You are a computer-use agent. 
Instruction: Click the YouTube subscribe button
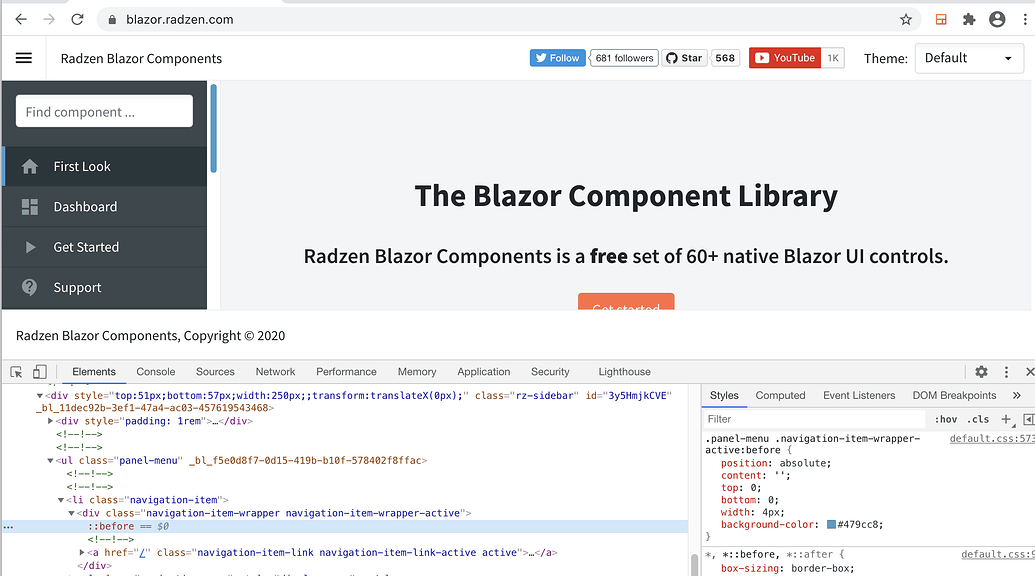(x=785, y=58)
